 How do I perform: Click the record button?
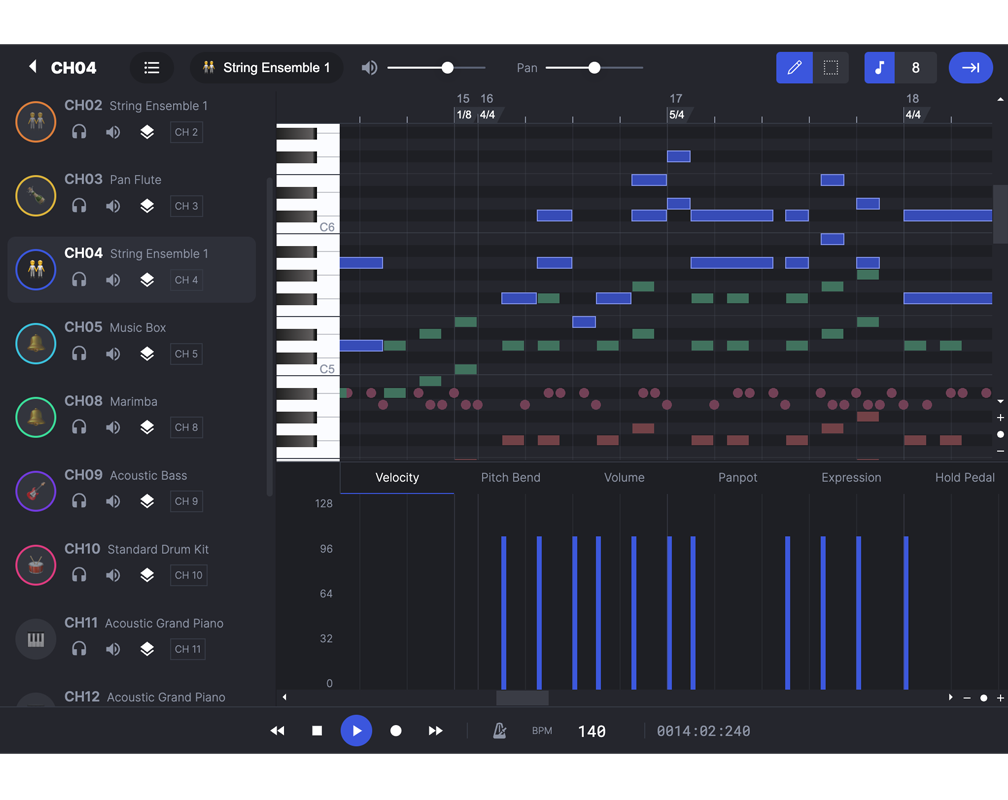(x=396, y=731)
